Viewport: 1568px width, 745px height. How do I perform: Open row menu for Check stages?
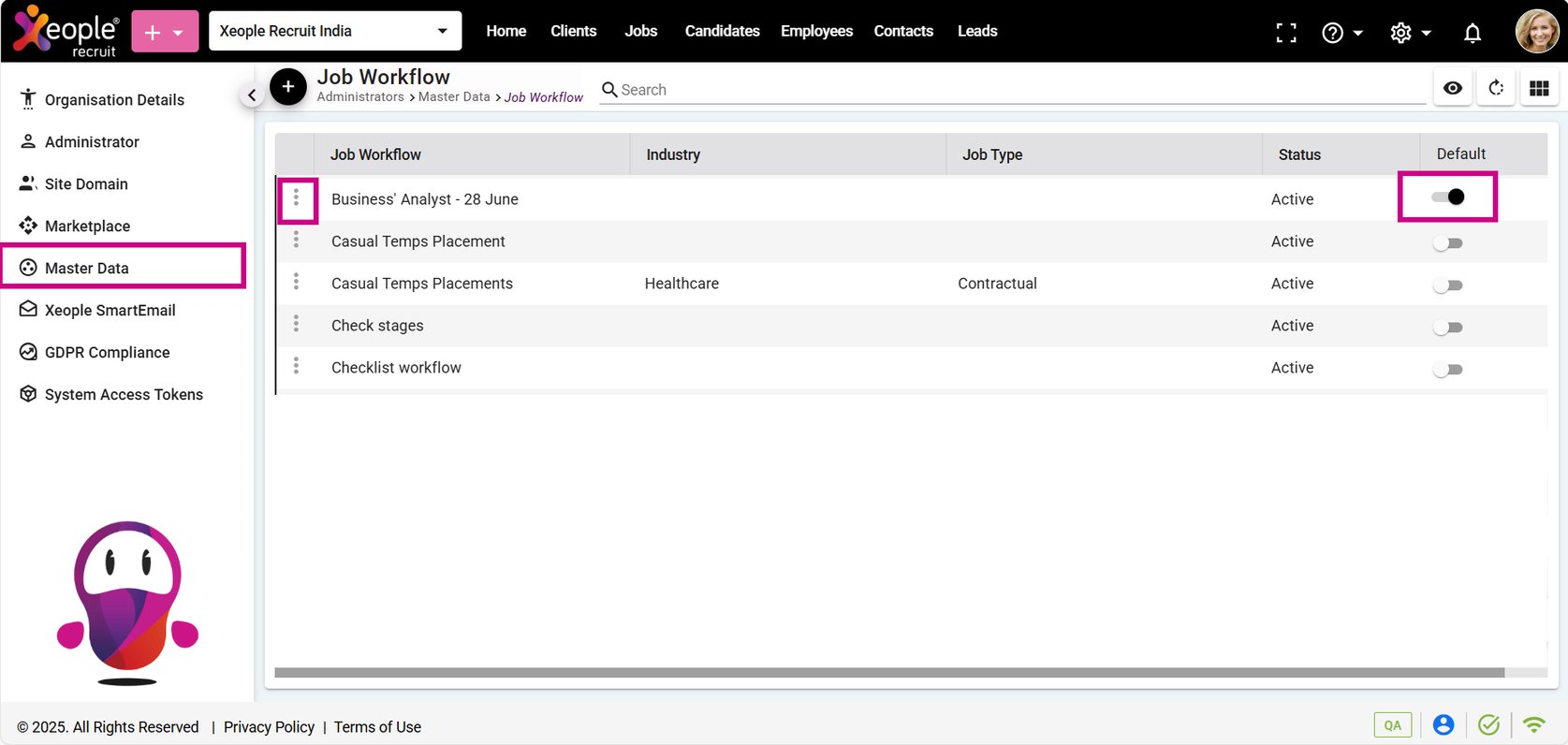pos(297,325)
